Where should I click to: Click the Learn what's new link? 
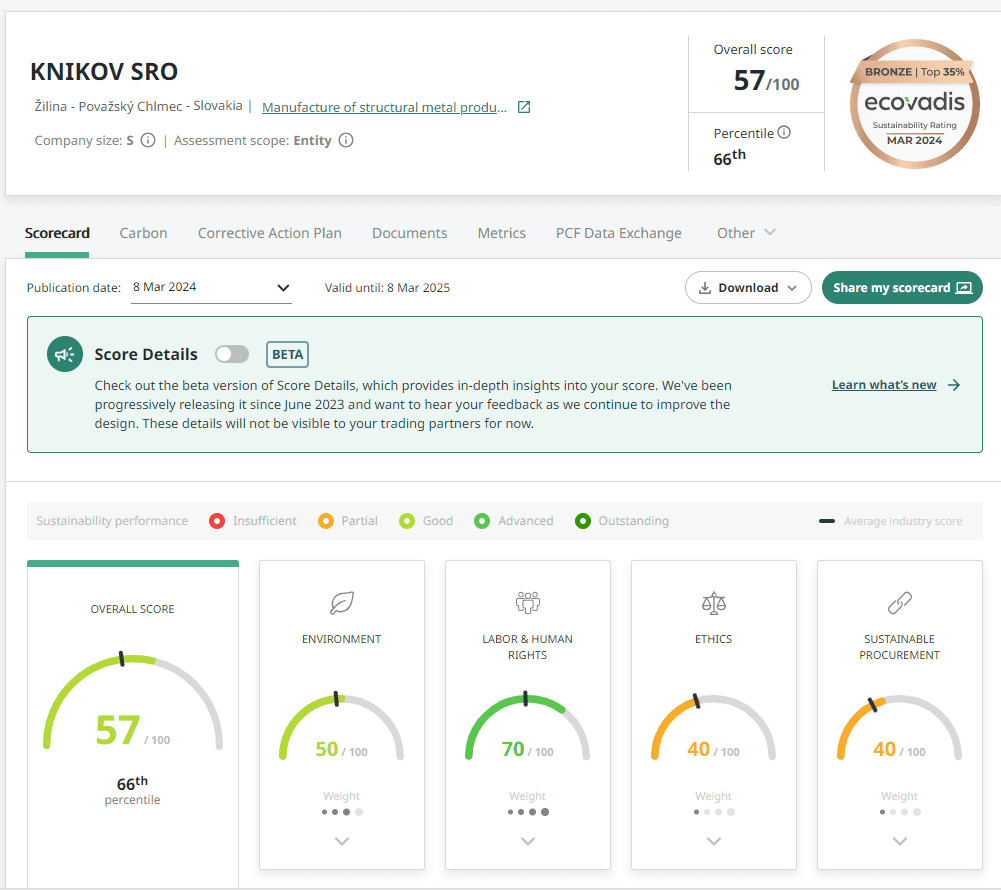click(x=884, y=385)
